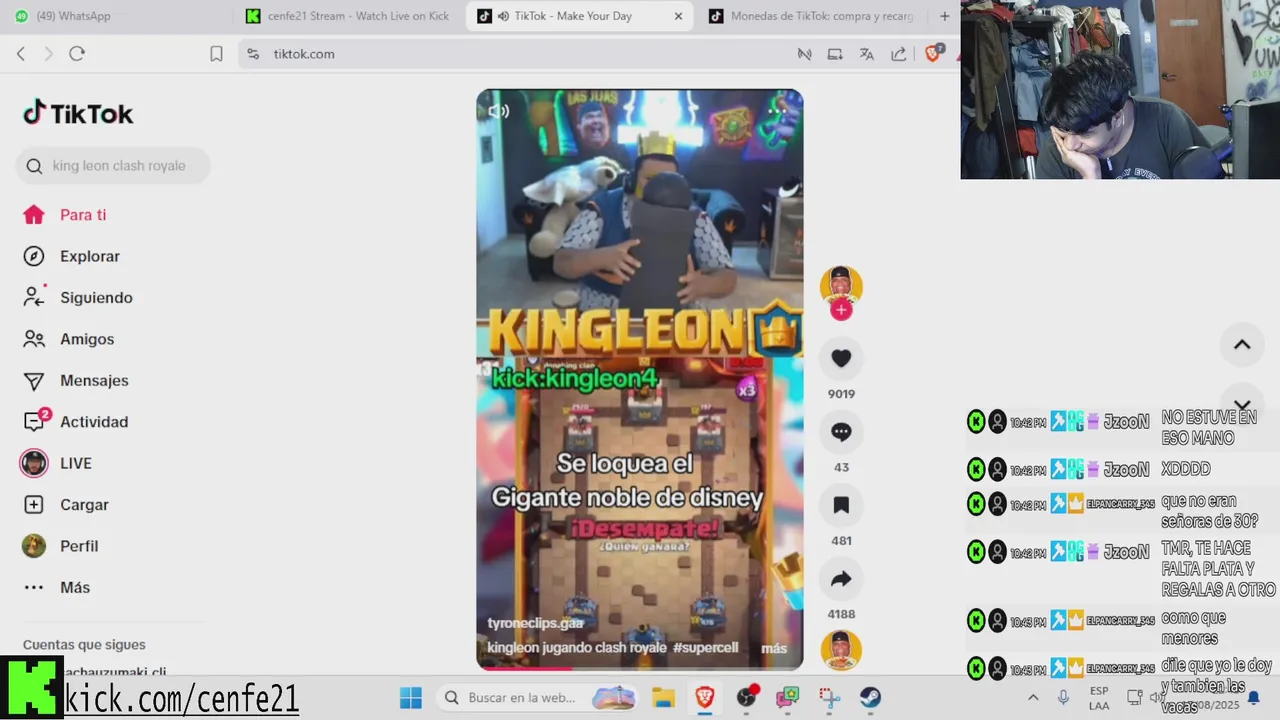
Task: Click the TikTok logo
Action: click(x=78, y=113)
